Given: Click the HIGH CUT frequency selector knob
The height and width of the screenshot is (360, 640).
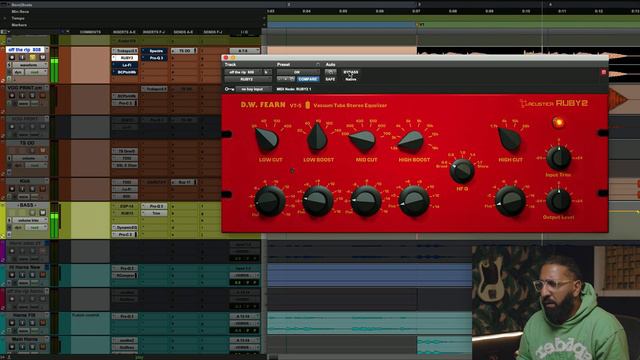Looking at the screenshot, I should 509,139.
